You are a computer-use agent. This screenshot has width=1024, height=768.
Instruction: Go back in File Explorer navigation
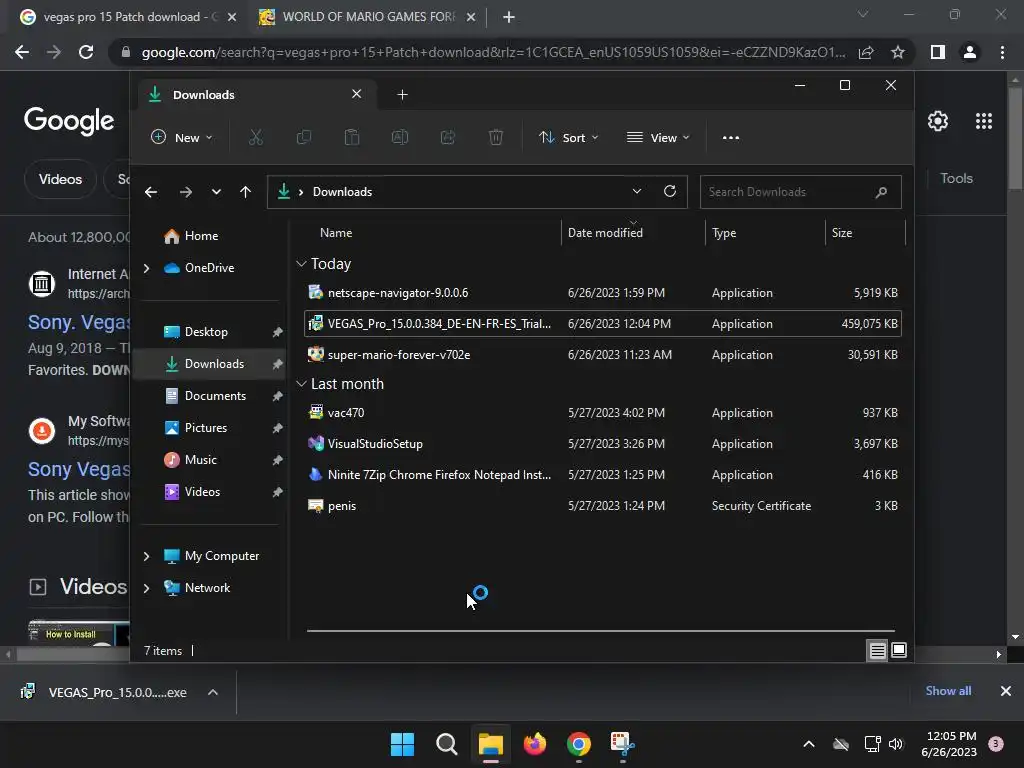coord(151,192)
